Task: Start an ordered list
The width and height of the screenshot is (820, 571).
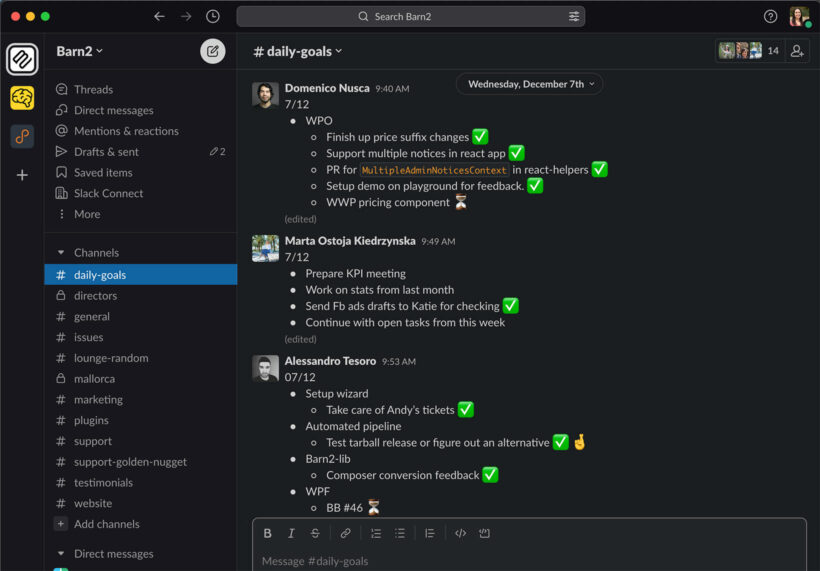Action: coord(375,533)
